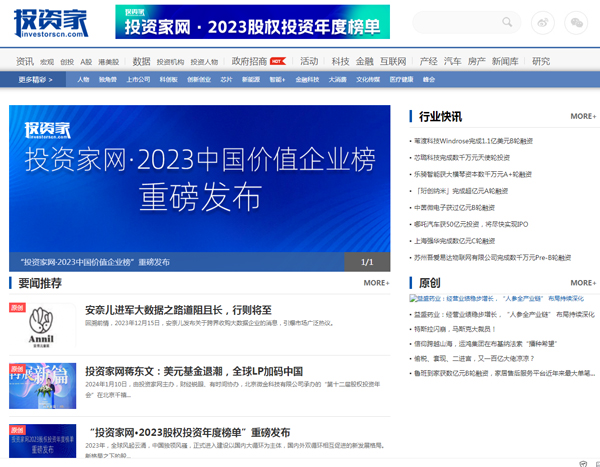This screenshot has width=600, height=467.
Task: Open the 汽车 menu item
Action: [x=453, y=61]
